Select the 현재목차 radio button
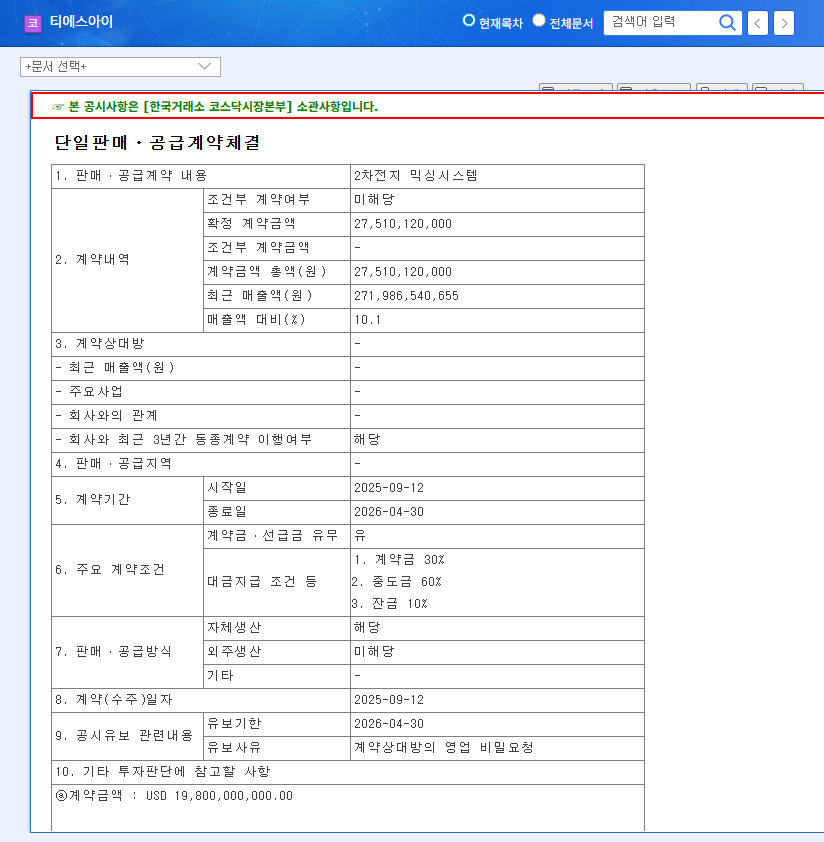 coord(468,20)
